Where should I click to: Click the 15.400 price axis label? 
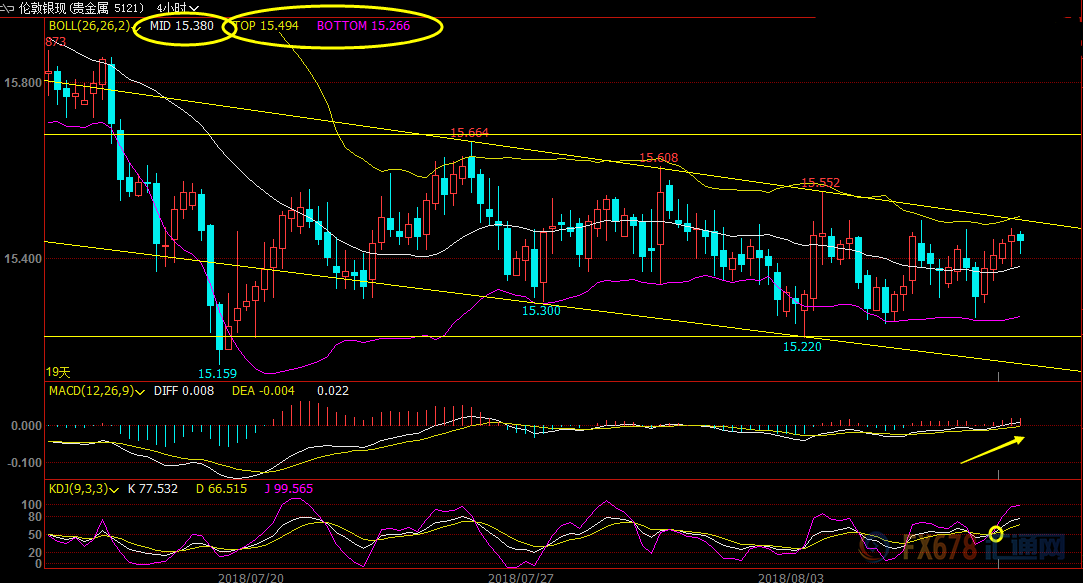[x=23, y=259]
